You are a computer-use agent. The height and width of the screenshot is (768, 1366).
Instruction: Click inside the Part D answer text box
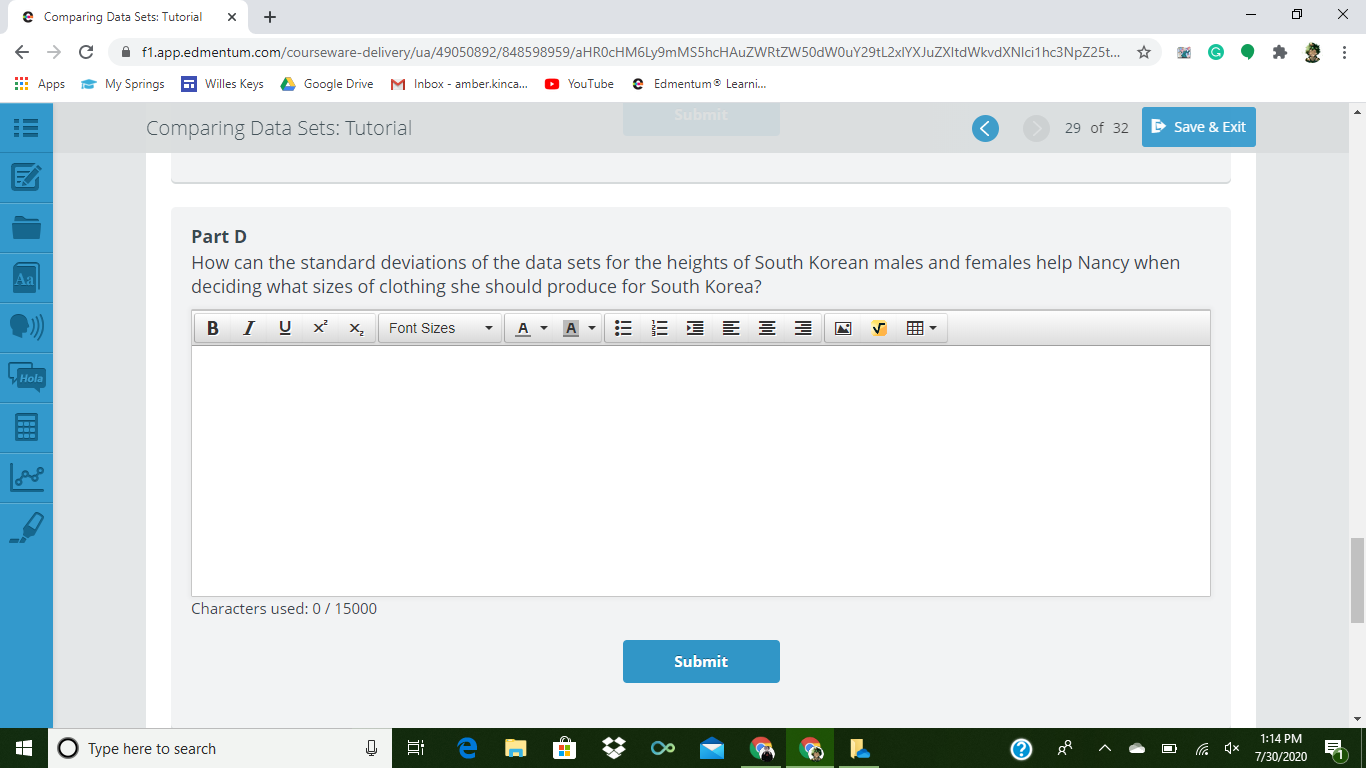[x=701, y=471]
